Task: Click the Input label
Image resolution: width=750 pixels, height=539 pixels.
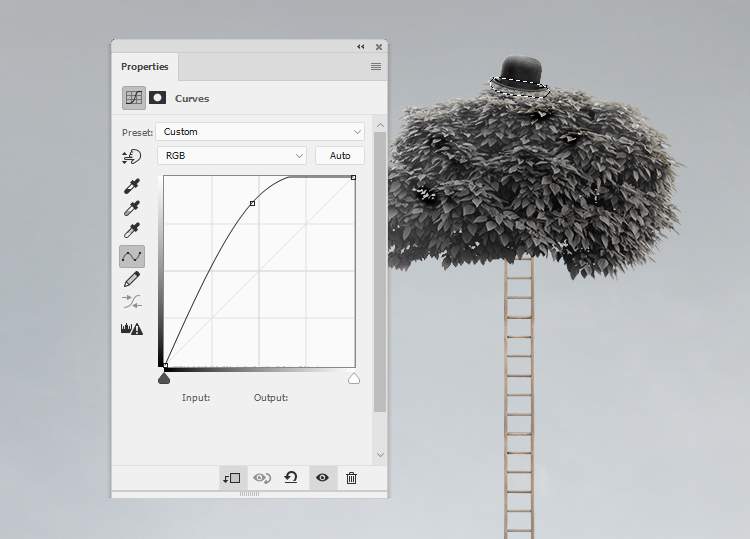Action: pyautogui.click(x=196, y=397)
